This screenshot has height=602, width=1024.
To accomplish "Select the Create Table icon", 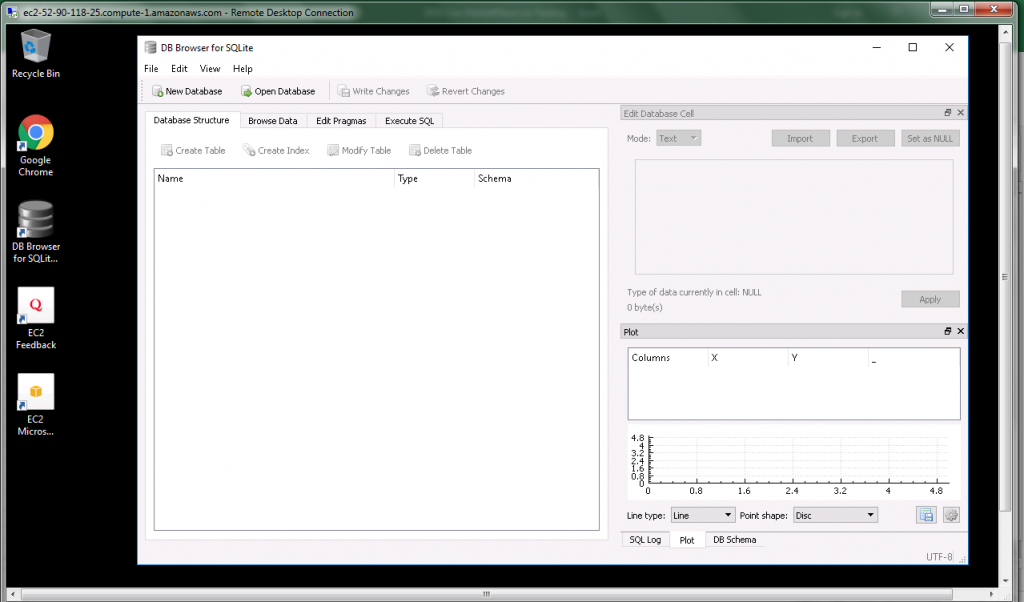I will pyautogui.click(x=192, y=150).
